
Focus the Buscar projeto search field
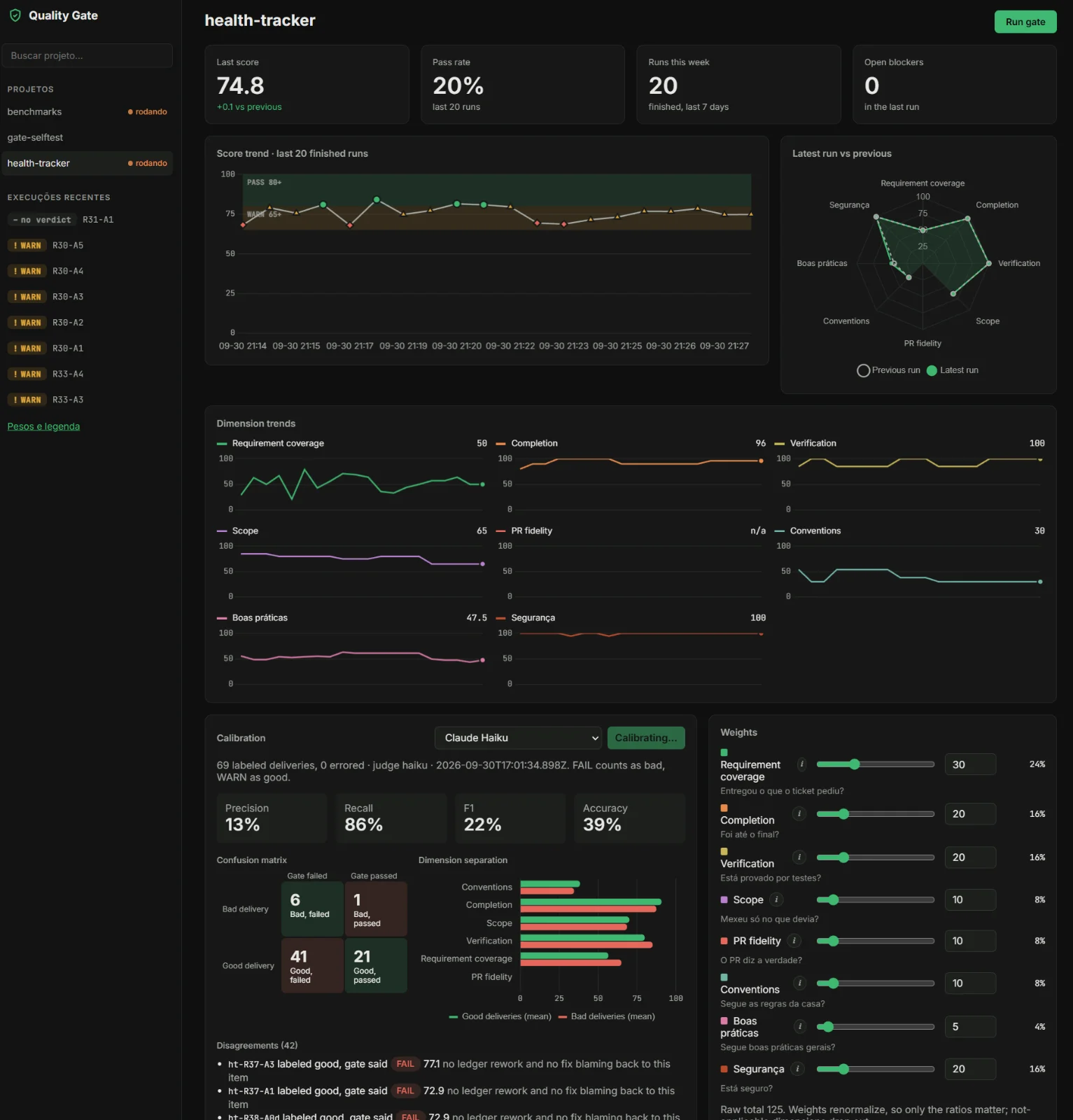click(x=87, y=55)
